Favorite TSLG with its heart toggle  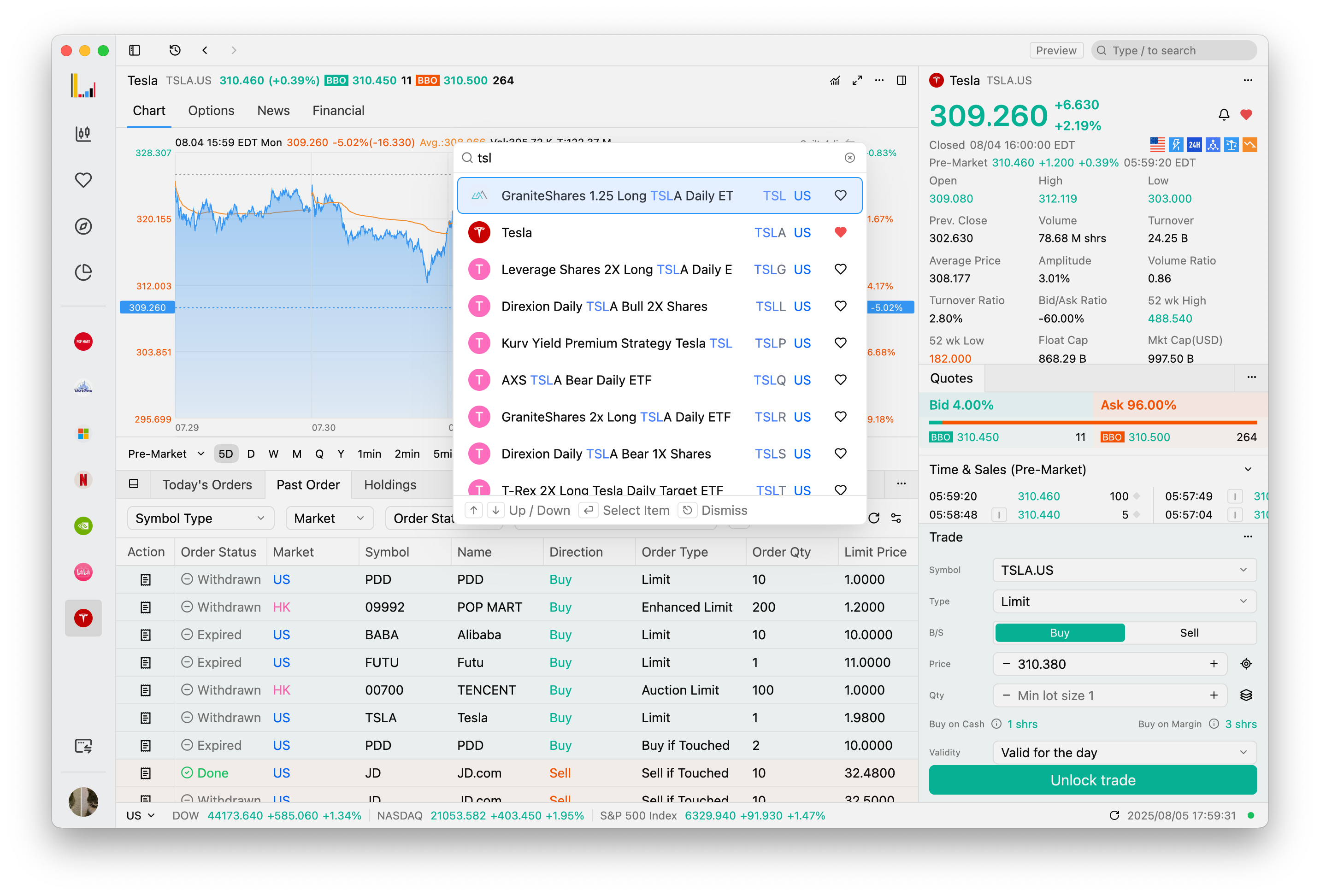(x=840, y=269)
